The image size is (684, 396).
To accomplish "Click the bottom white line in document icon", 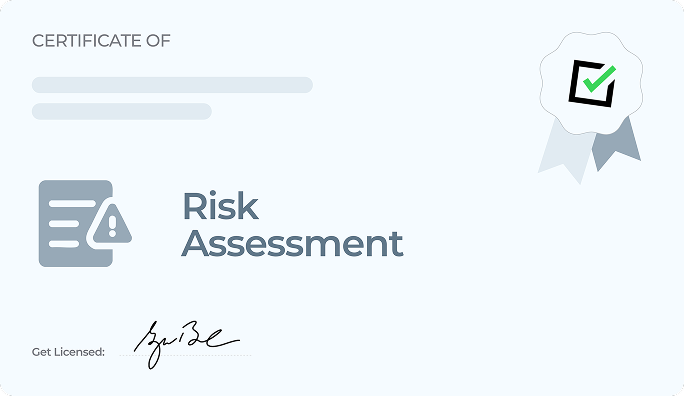I will (x=64, y=244).
